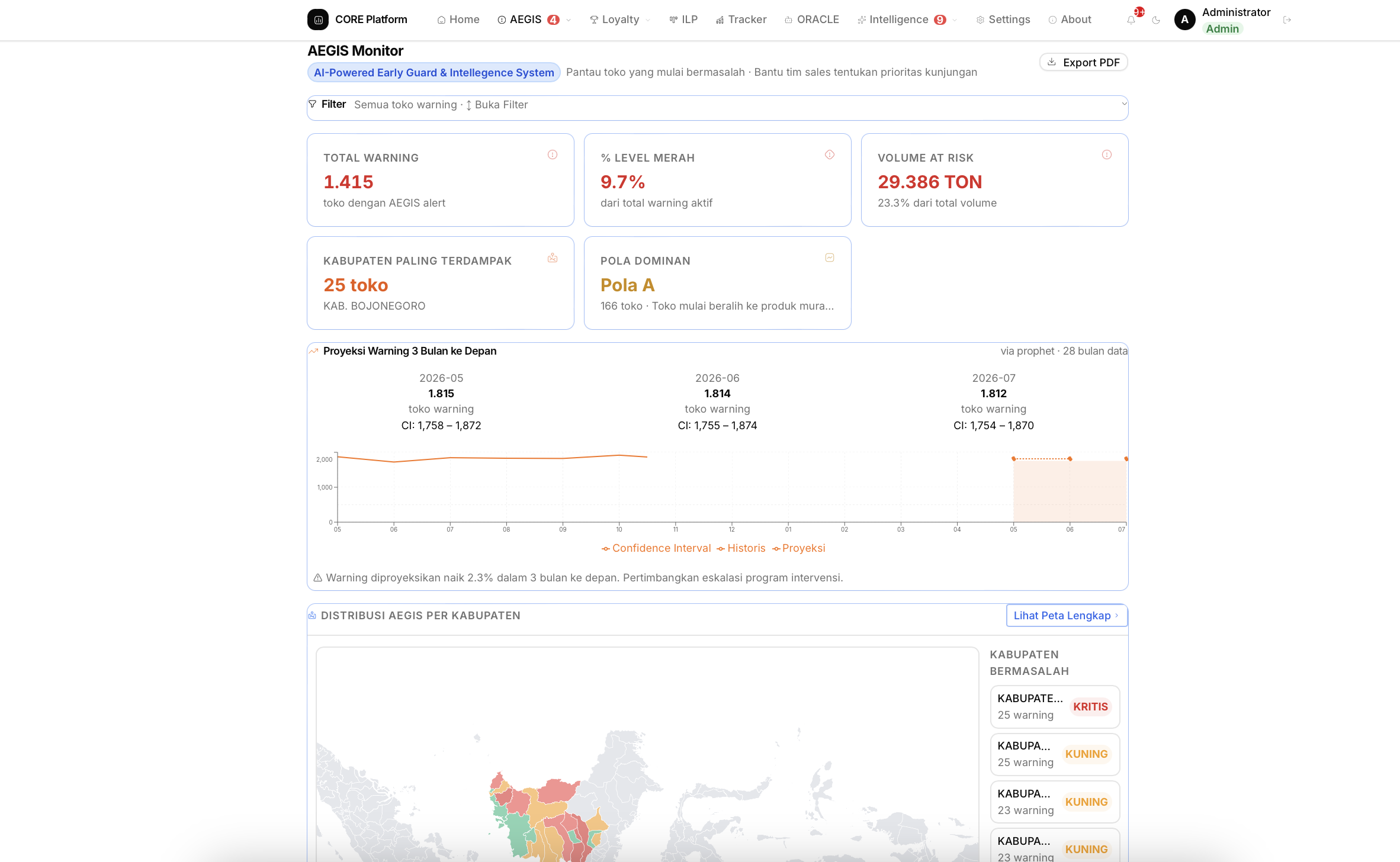Click the logout icon beside Administrator
The image size is (1400, 862).
[x=1287, y=20]
